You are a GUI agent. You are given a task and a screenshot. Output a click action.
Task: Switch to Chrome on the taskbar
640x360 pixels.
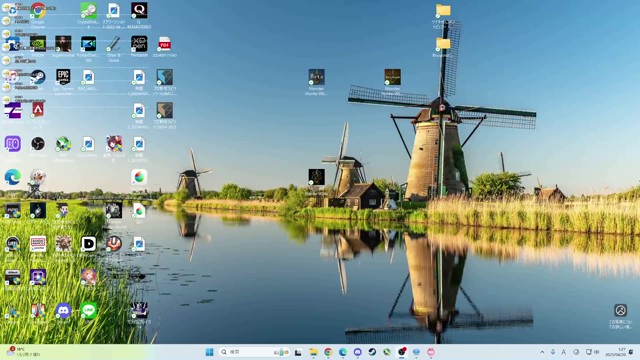tap(328, 352)
